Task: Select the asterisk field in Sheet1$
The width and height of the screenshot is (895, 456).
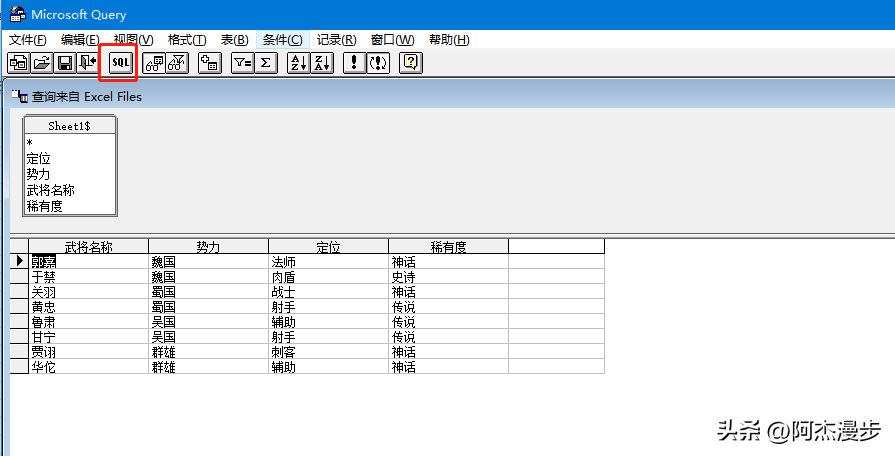Action: pyautogui.click(x=70, y=143)
